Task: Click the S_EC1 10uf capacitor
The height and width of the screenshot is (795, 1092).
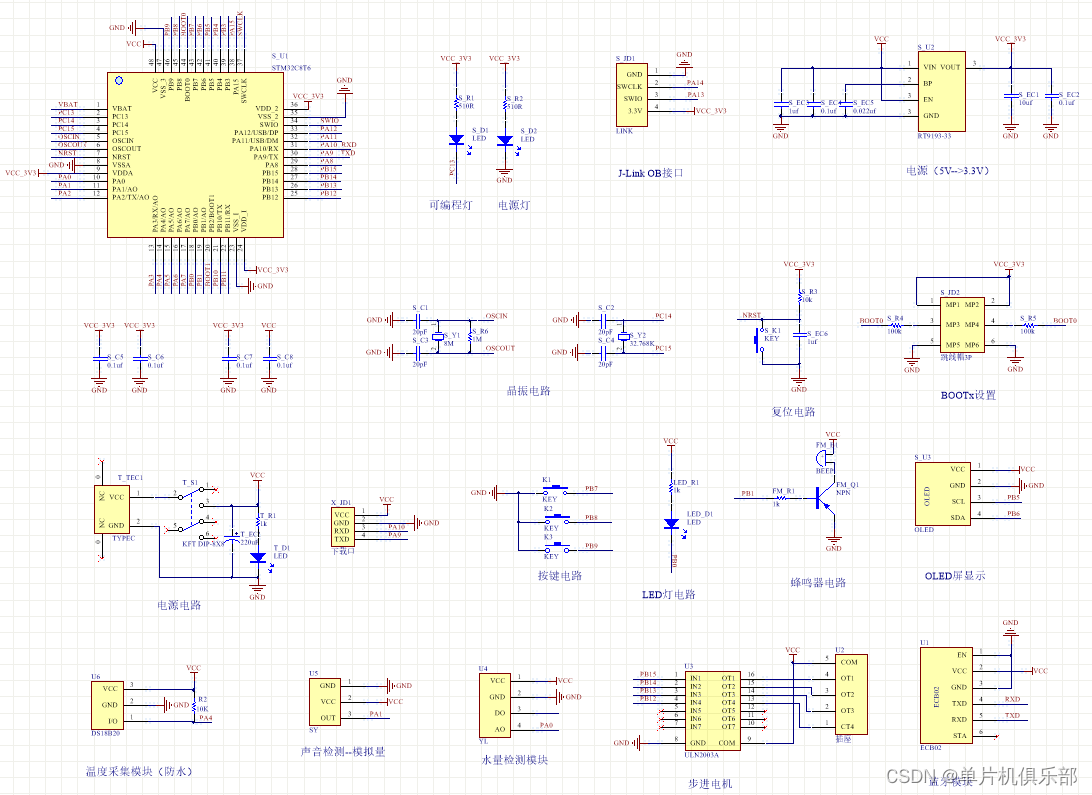Action: 1011,95
